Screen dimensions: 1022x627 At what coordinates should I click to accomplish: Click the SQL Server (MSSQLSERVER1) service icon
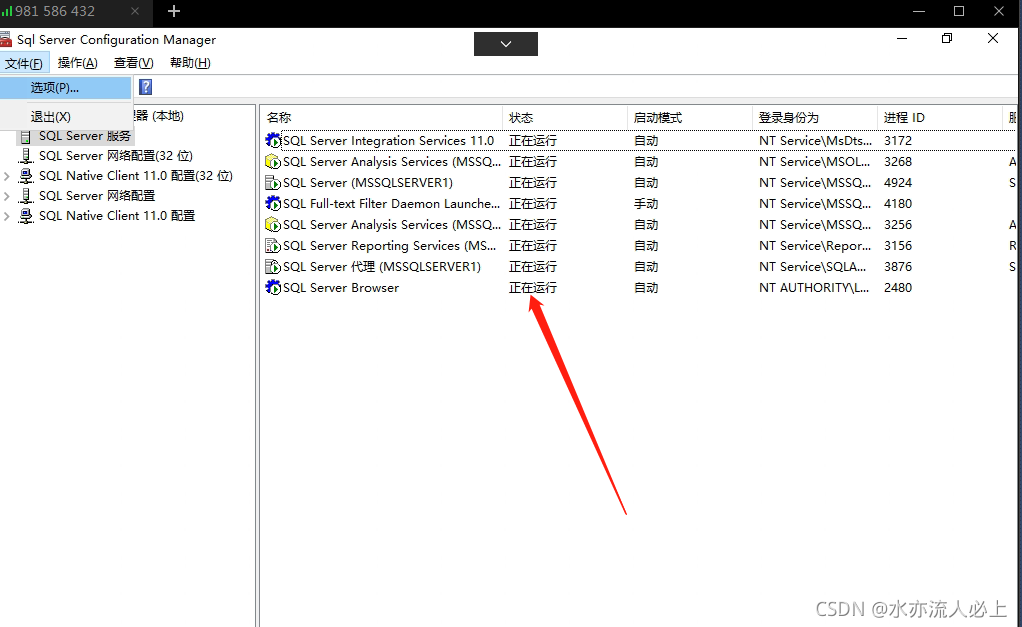click(273, 182)
